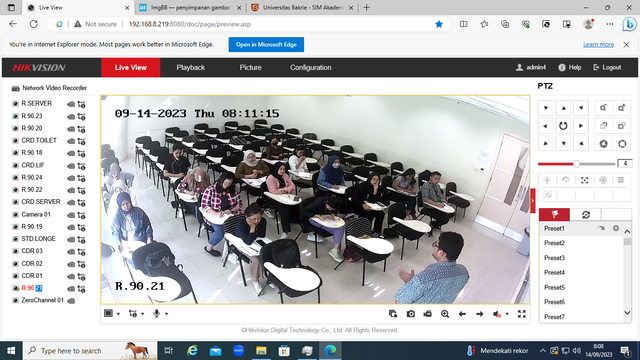Viewport: 640px width, 360px height.
Task: Toggle PTZ light icon
Action: click(x=547, y=180)
